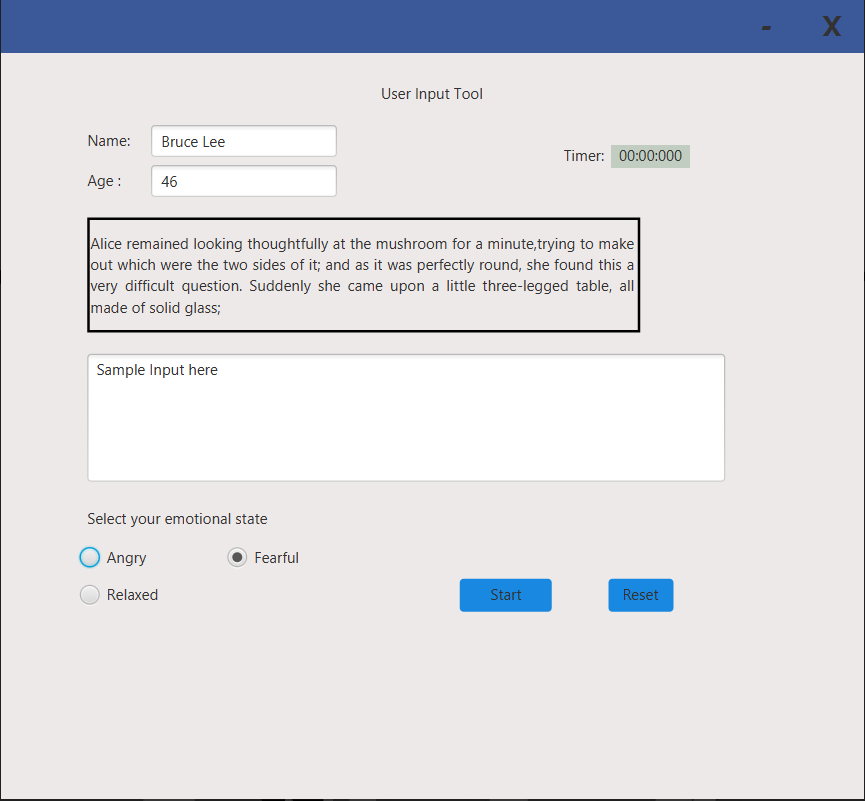
Task: Click the "User Input Tool" heading
Action: pyautogui.click(x=432, y=94)
